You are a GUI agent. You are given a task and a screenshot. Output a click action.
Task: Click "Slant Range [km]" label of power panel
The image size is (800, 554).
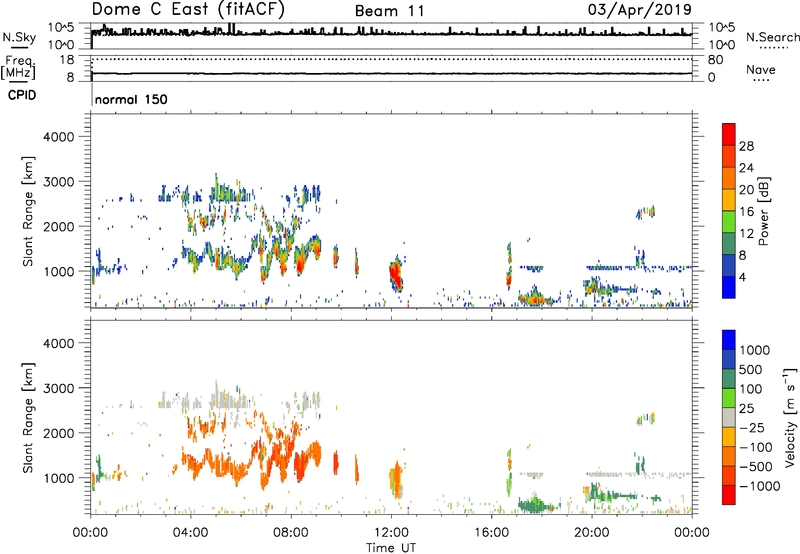tap(28, 212)
